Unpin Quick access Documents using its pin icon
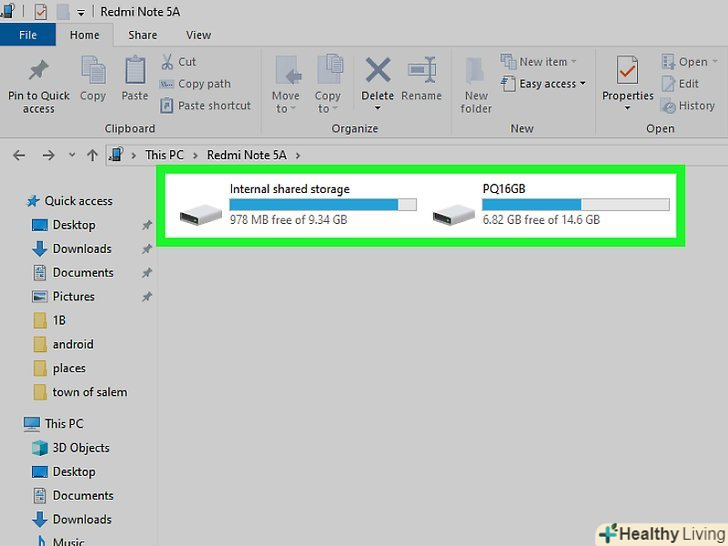728x546 pixels. pos(147,273)
